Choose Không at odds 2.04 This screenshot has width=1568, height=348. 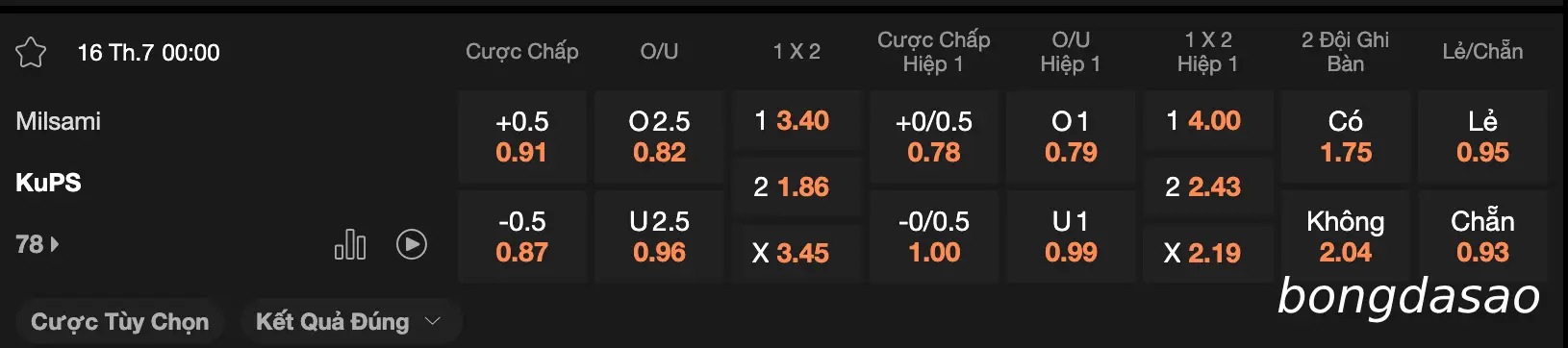pos(1346,236)
